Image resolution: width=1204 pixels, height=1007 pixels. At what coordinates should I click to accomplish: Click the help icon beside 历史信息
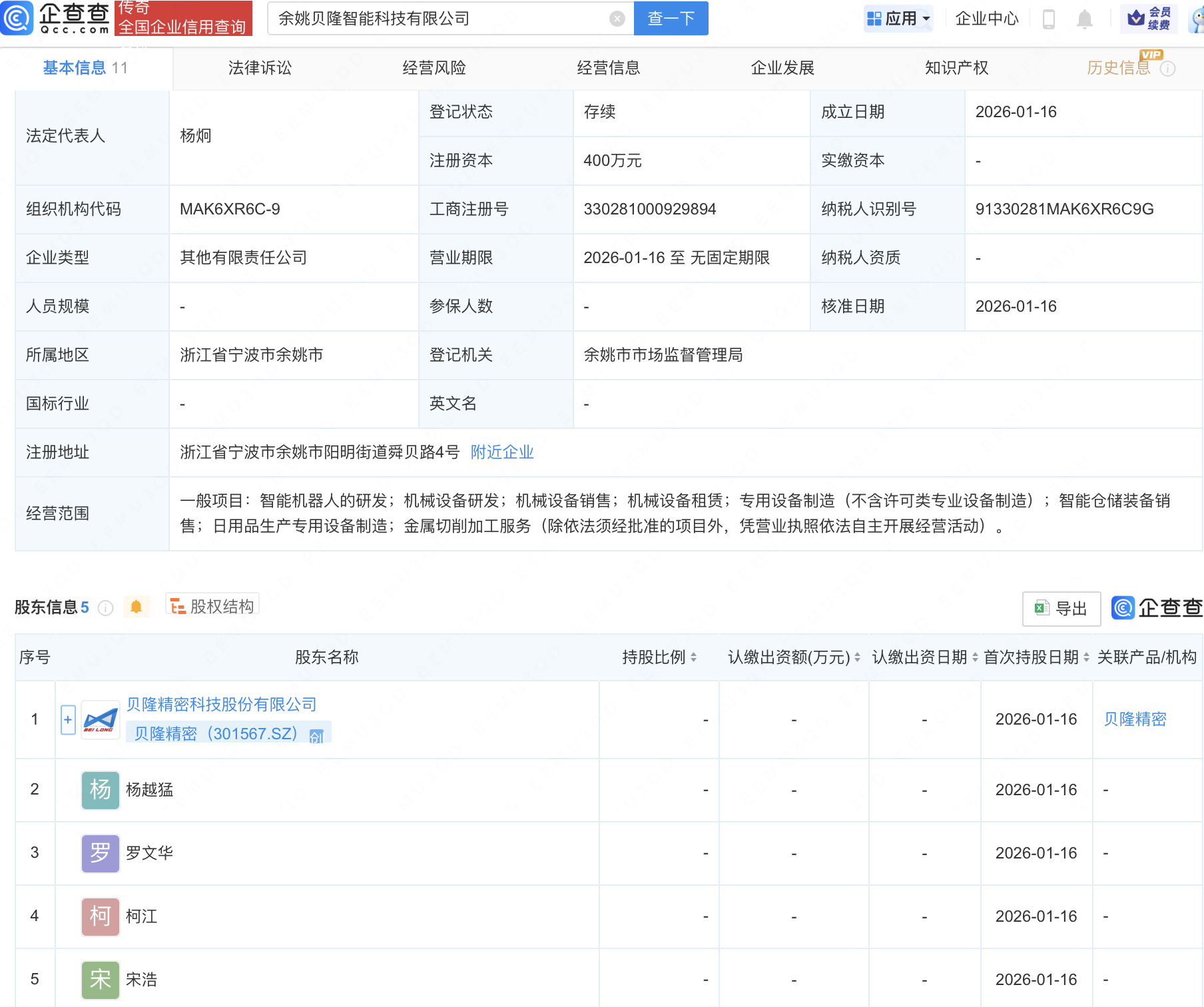tap(1168, 68)
